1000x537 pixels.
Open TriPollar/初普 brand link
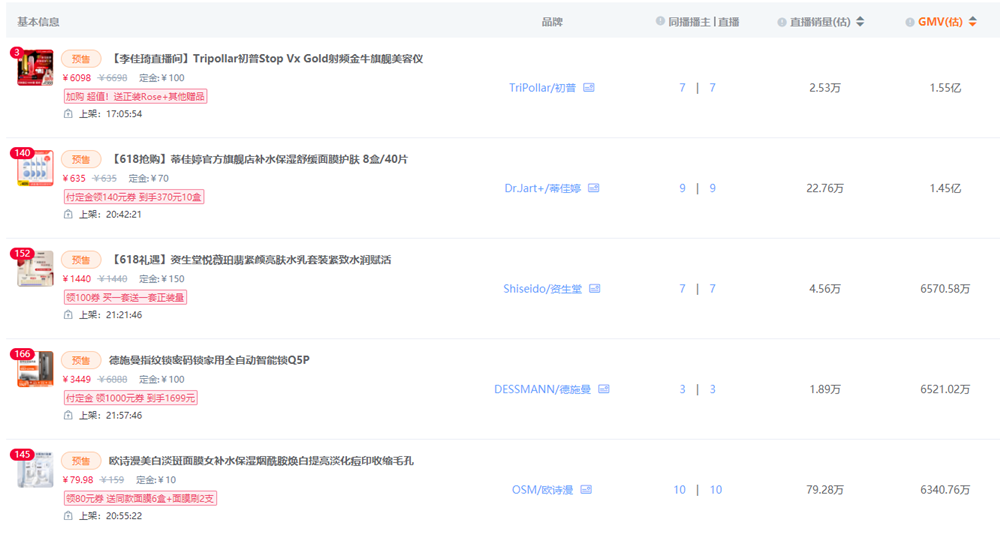pos(542,87)
